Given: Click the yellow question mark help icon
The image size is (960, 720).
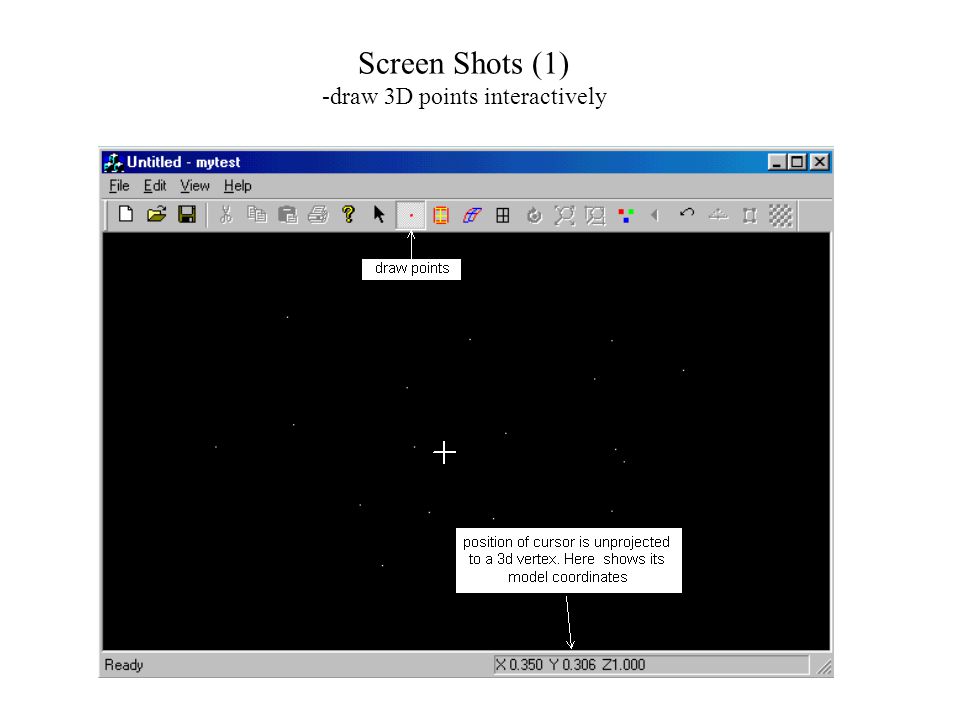Looking at the screenshot, I should [x=348, y=214].
